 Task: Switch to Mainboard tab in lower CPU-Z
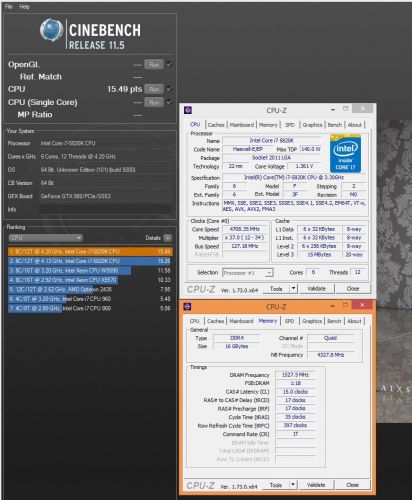(x=241, y=321)
